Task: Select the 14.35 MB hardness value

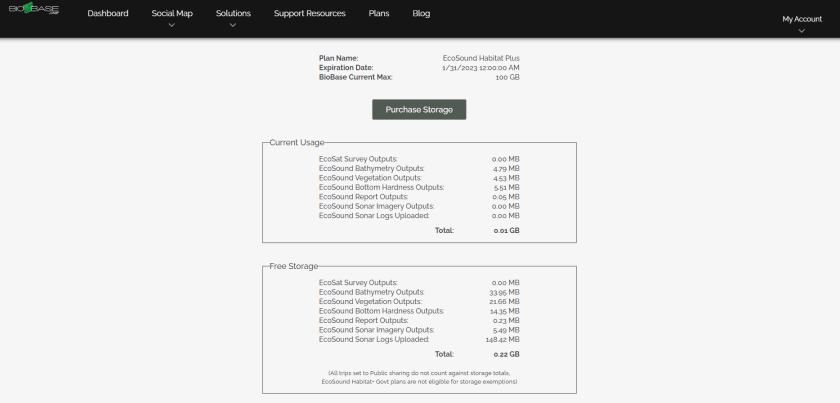Action: [x=505, y=311]
